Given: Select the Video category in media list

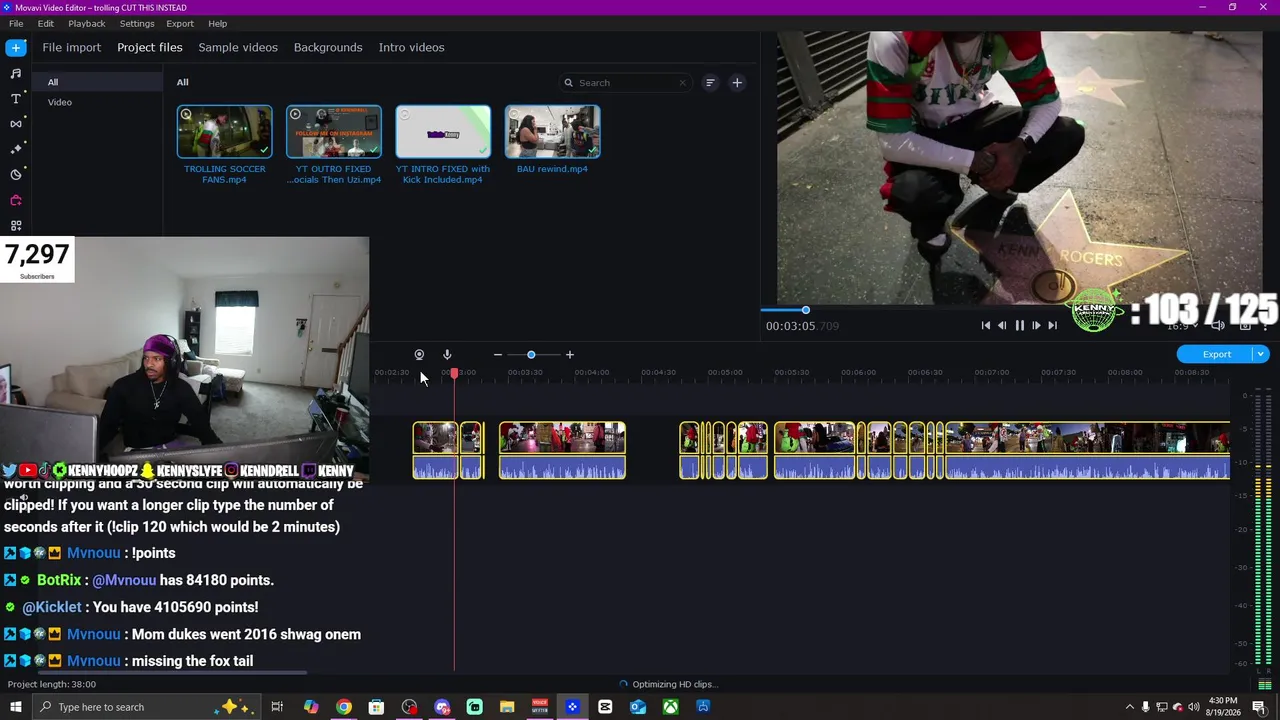Looking at the screenshot, I should (x=96, y=102).
